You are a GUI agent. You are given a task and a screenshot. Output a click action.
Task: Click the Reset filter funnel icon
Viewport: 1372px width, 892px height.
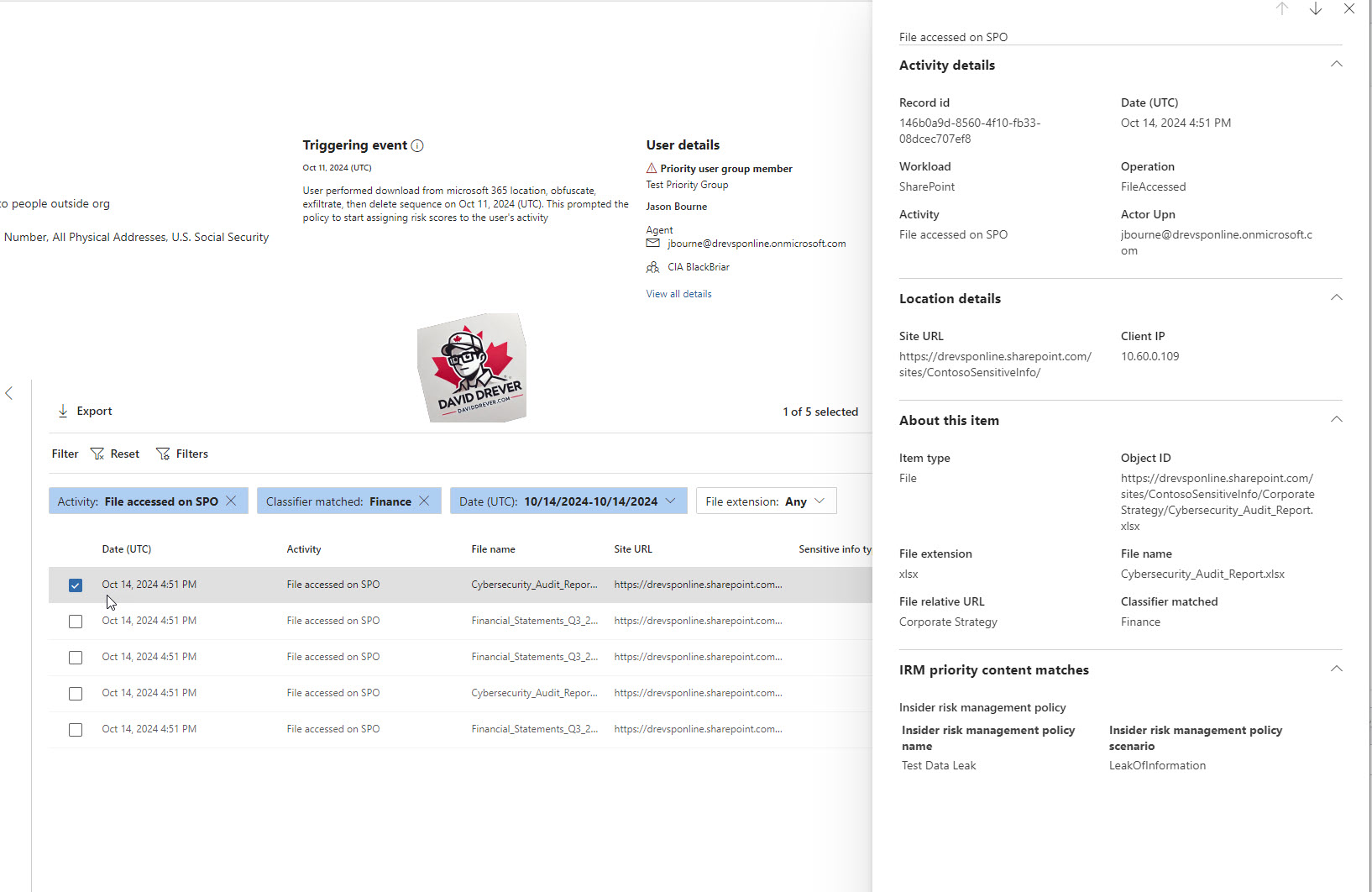pos(97,454)
